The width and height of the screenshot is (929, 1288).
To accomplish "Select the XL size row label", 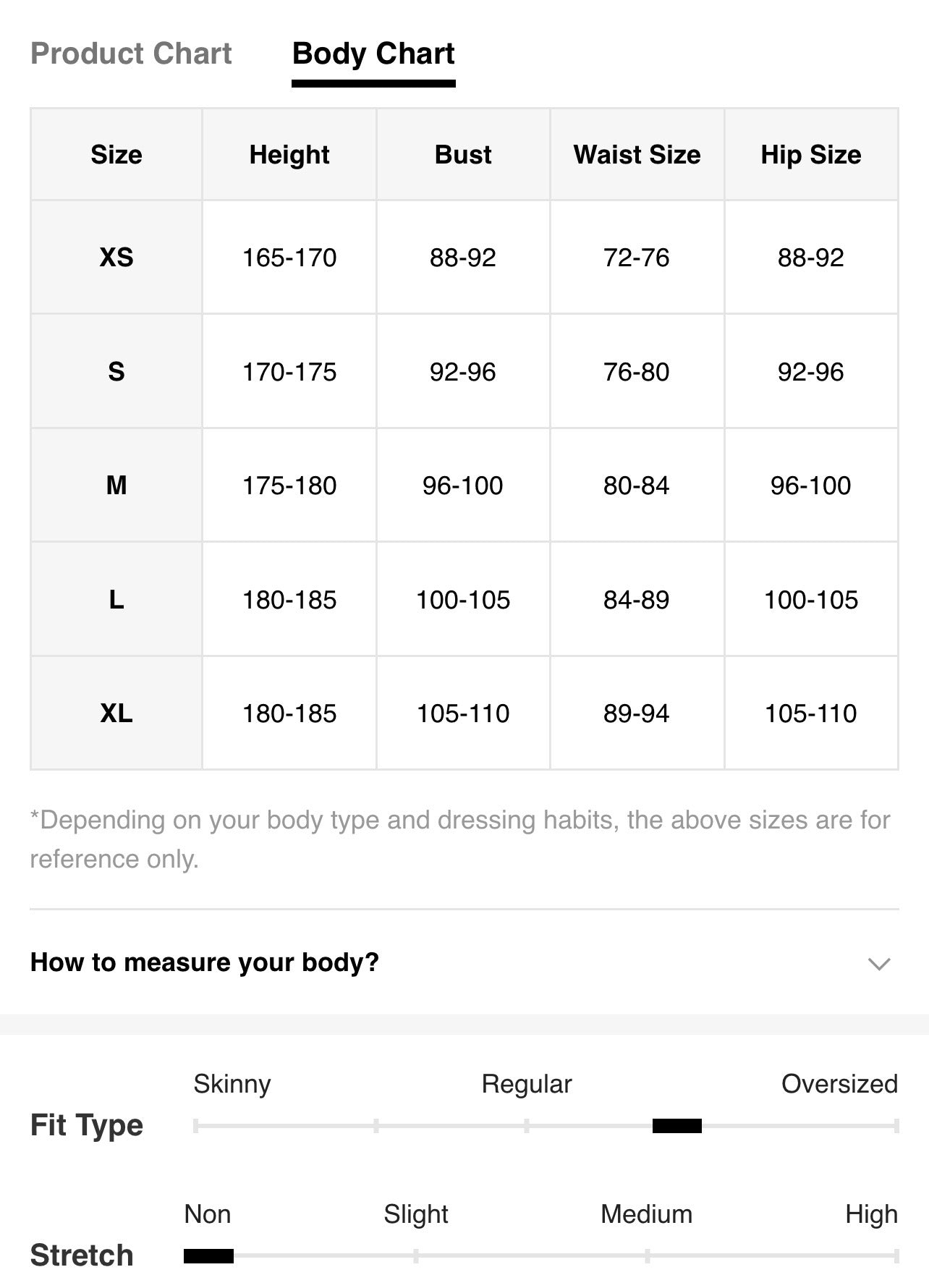I will pos(116,713).
